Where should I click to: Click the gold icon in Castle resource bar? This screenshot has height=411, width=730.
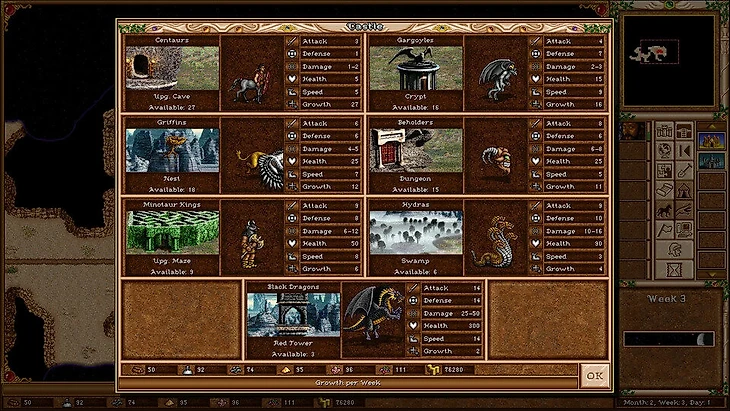433,370
